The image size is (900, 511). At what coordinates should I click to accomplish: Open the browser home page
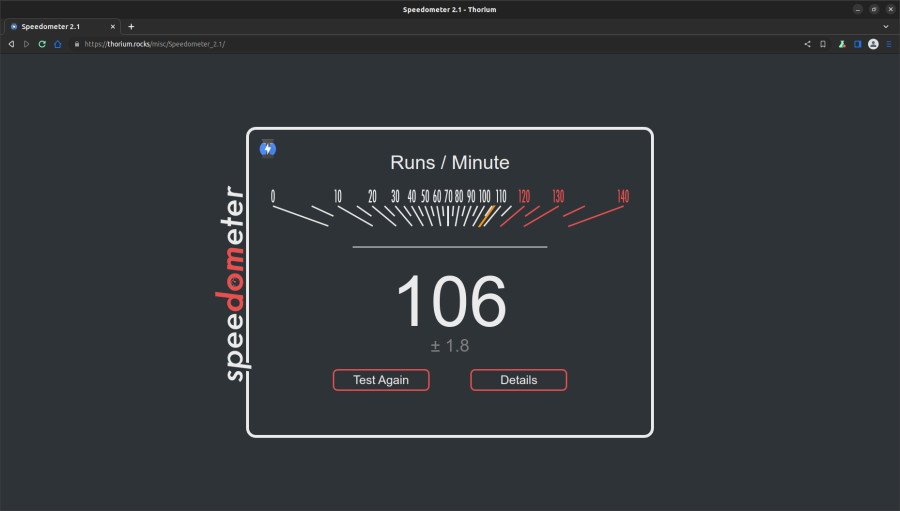[x=57, y=44]
